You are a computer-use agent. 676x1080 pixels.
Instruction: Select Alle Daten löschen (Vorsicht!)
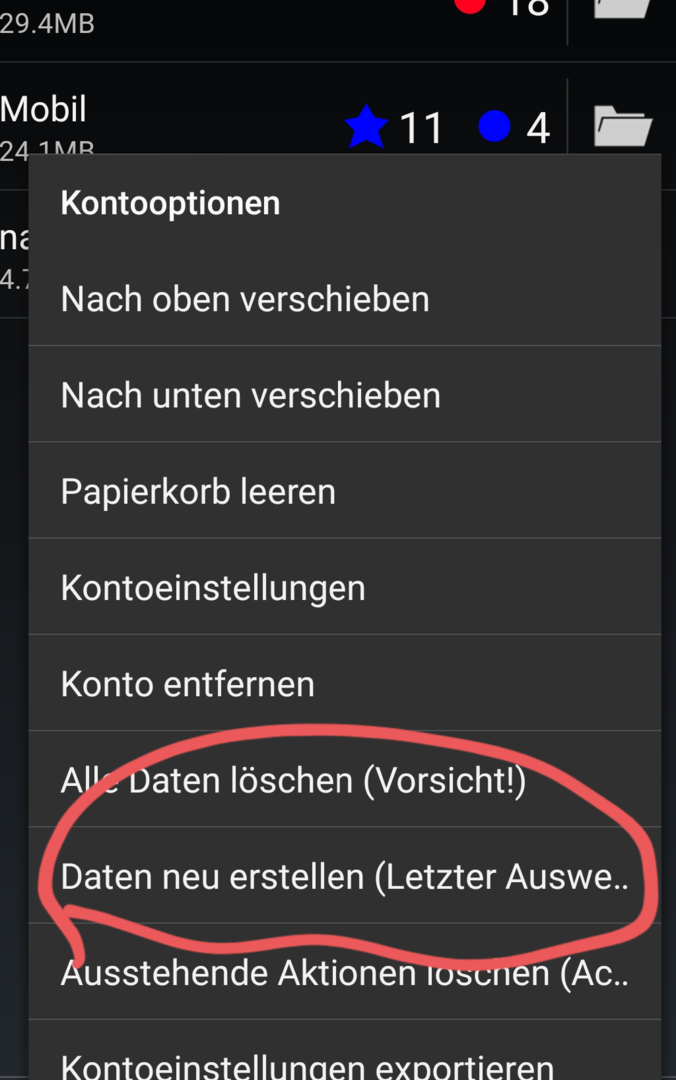pyautogui.click(x=345, y=780)
